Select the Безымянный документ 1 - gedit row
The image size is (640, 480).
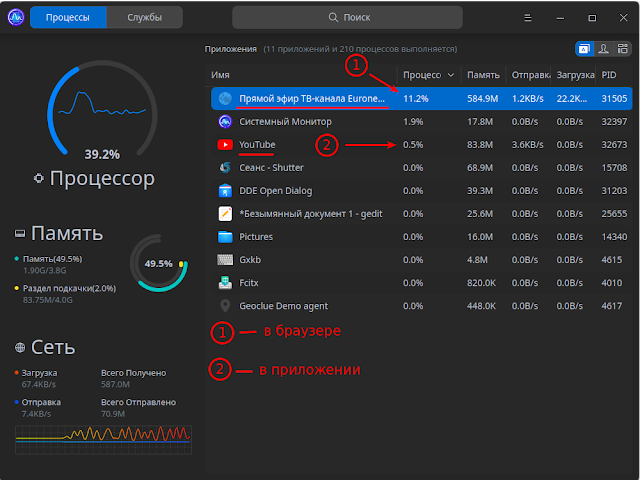[x=422, y=214]
